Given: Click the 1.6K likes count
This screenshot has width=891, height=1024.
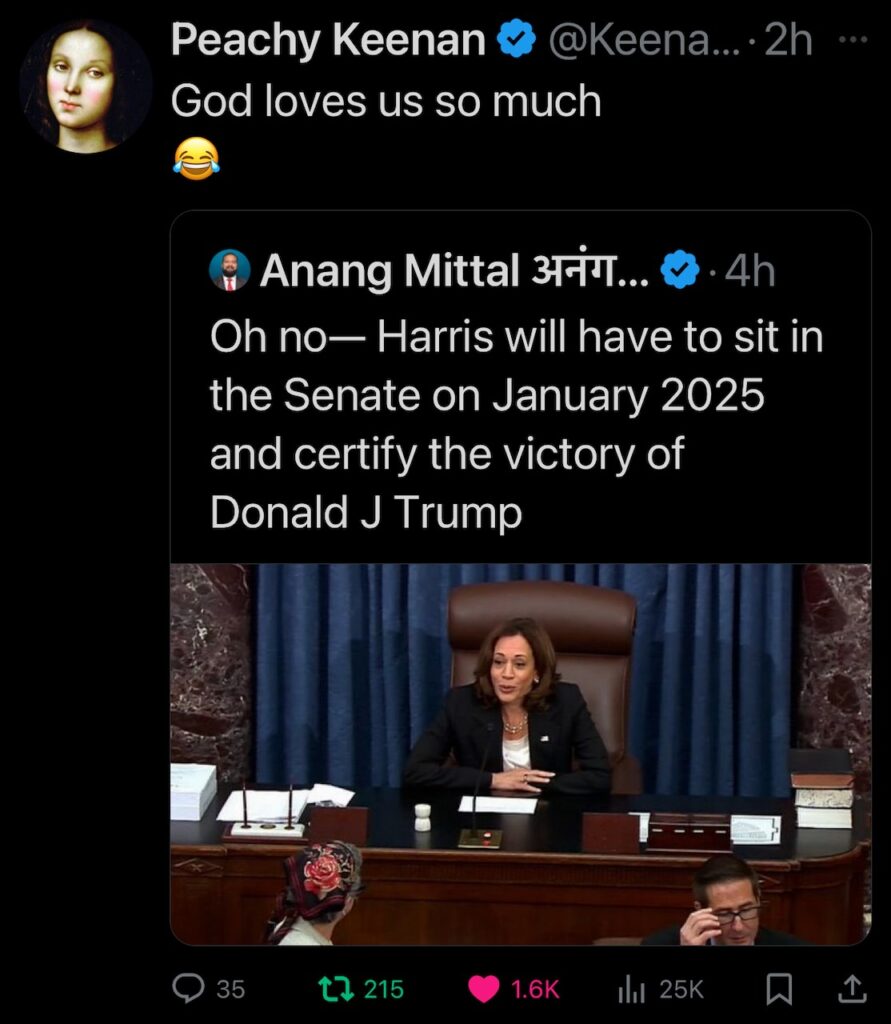Looking at the screenshot, I should (x=535, y=989).
